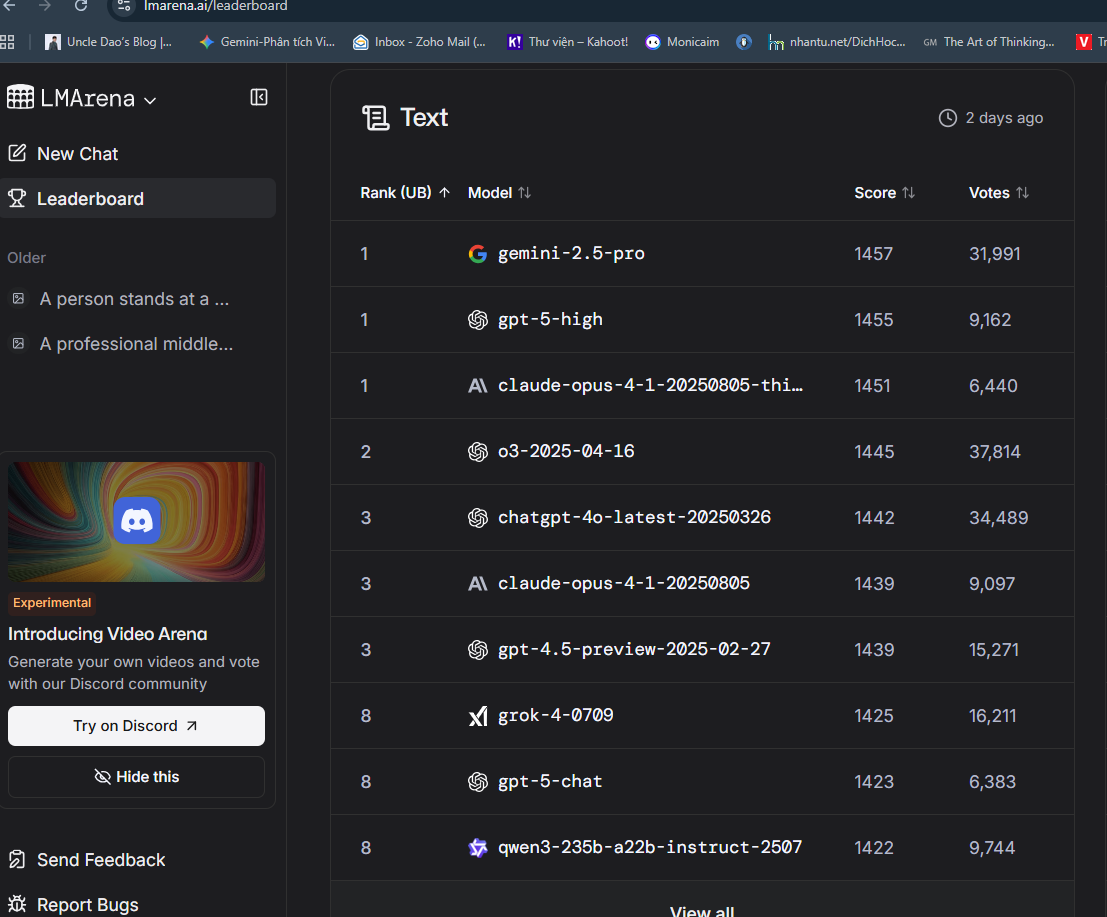Click the Try on Discord button

pos(136,726)
